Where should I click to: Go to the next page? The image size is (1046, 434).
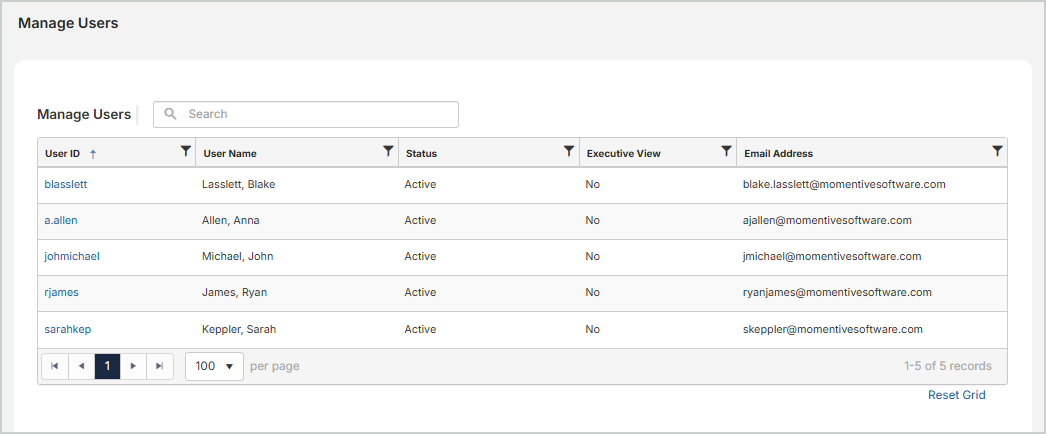[x=133, y=366]
